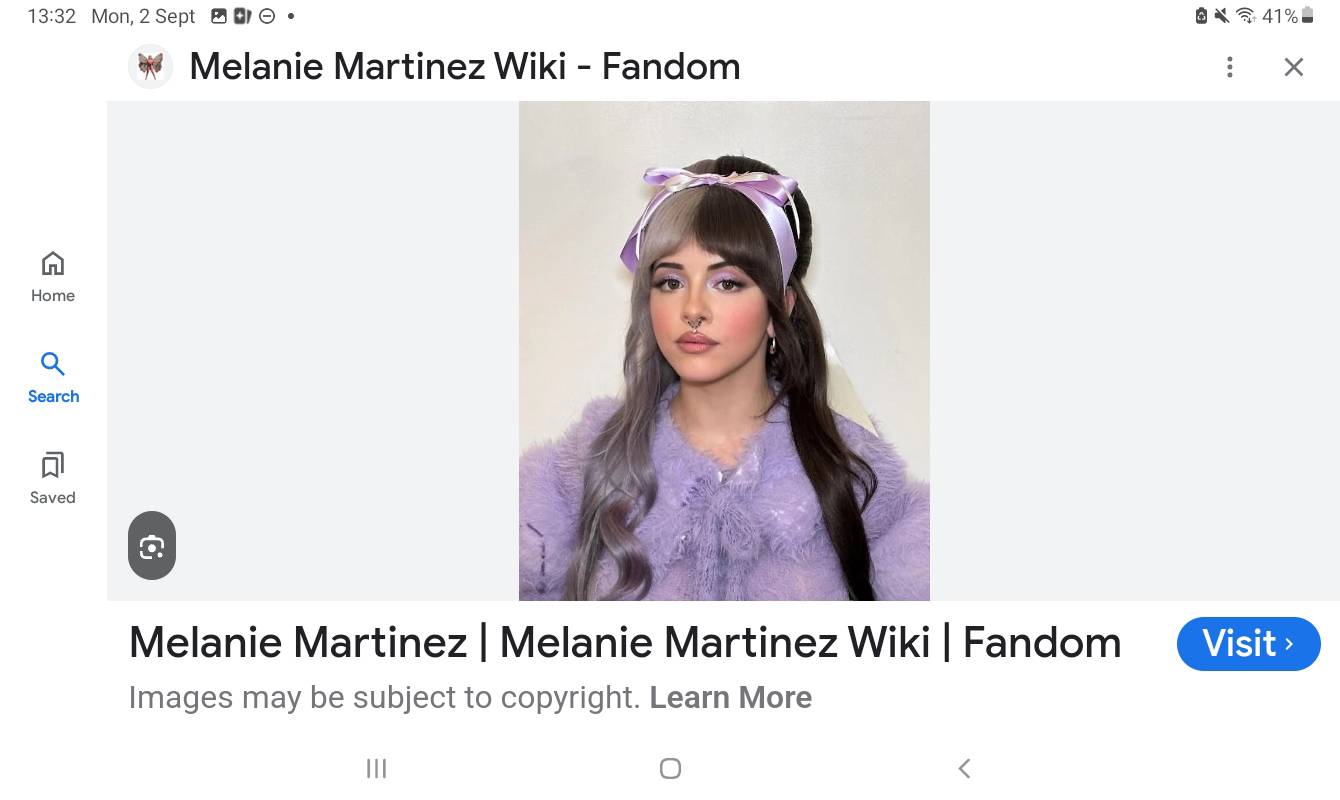
Task: Tap the 'Melanie Martinez Wiki - Fandom' header
Action: pos(465,67)
